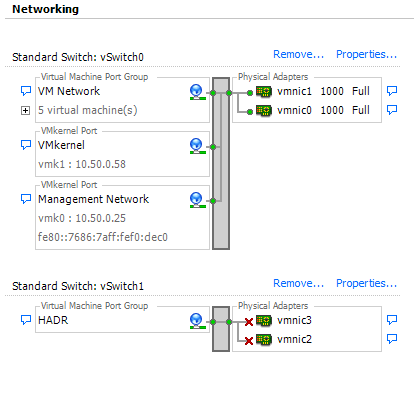Screen dimensions: 414x420
Task: Open the info bubble for Management Network
Action: (x=26, y=199)
